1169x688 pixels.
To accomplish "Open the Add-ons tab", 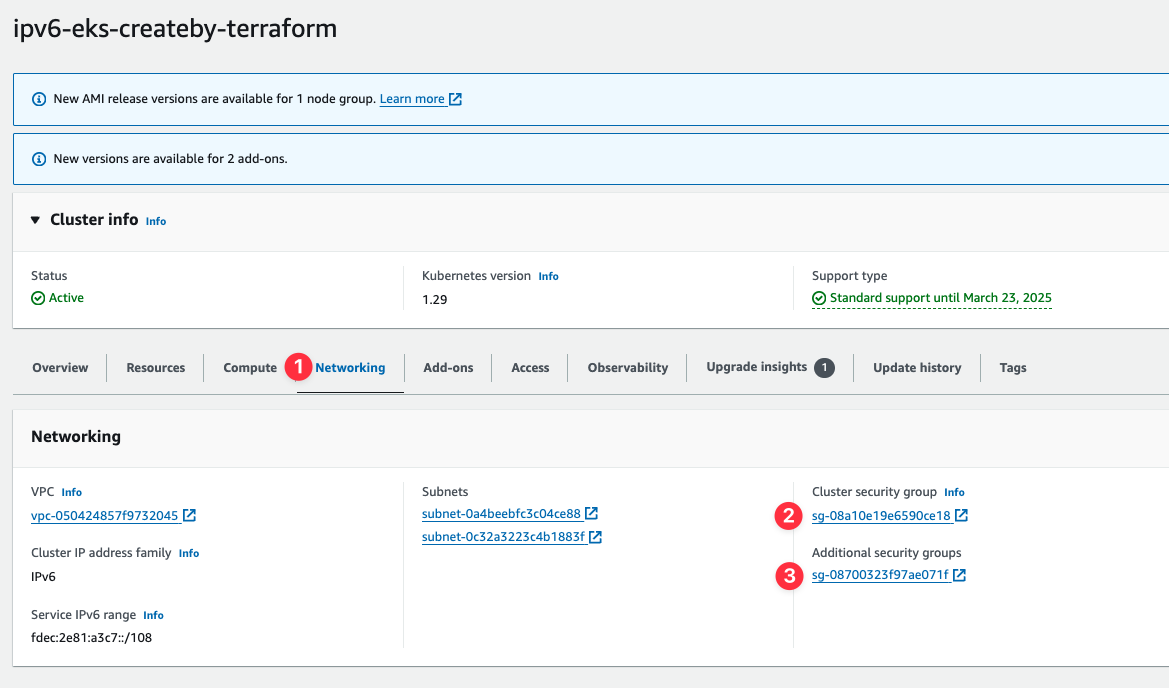I will pyautogui.click(x=448, y=367).
